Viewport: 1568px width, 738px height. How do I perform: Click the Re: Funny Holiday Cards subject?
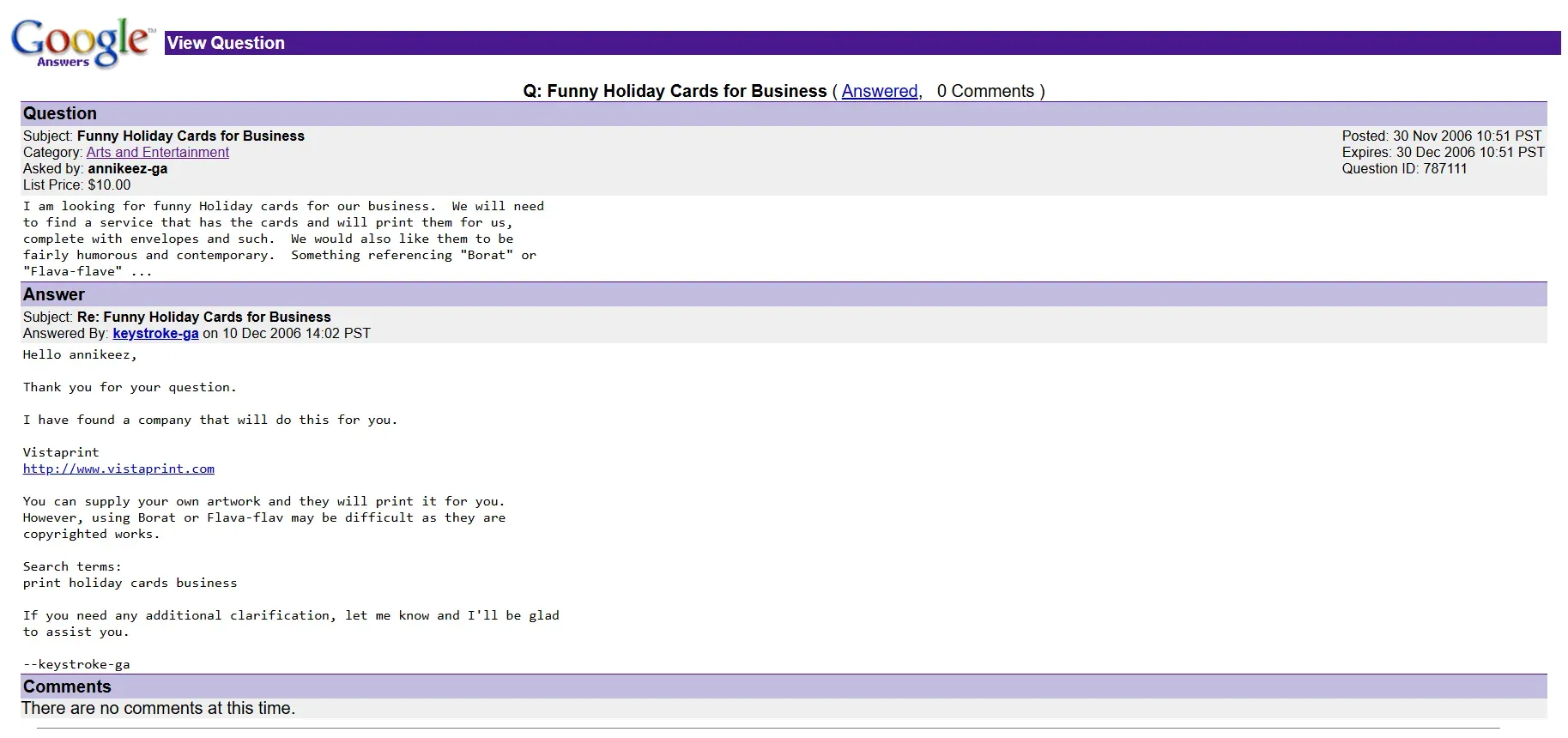coord(203,317)
